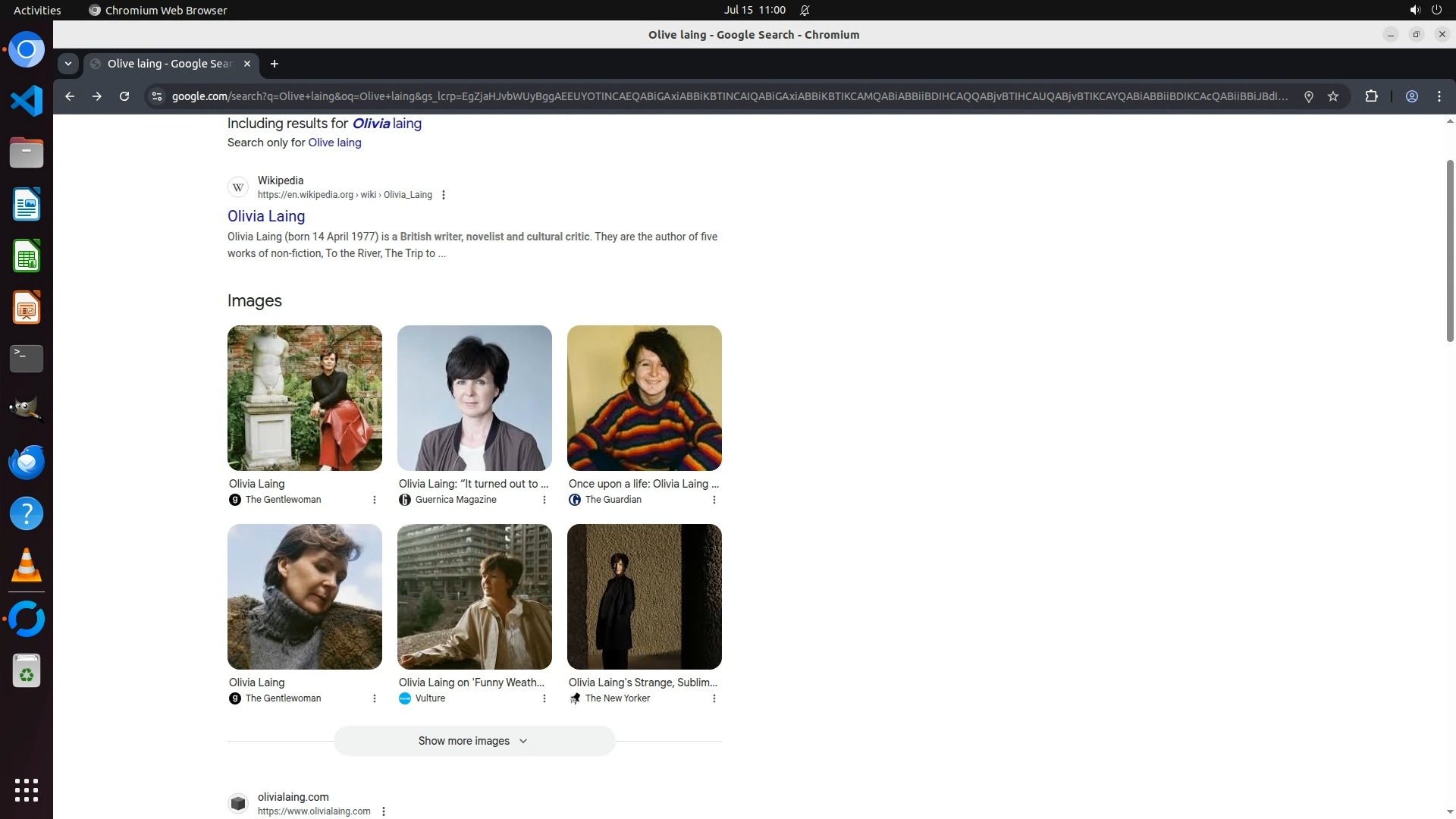Open the Olivia Laing Wikipedia link

pos(266,216)
